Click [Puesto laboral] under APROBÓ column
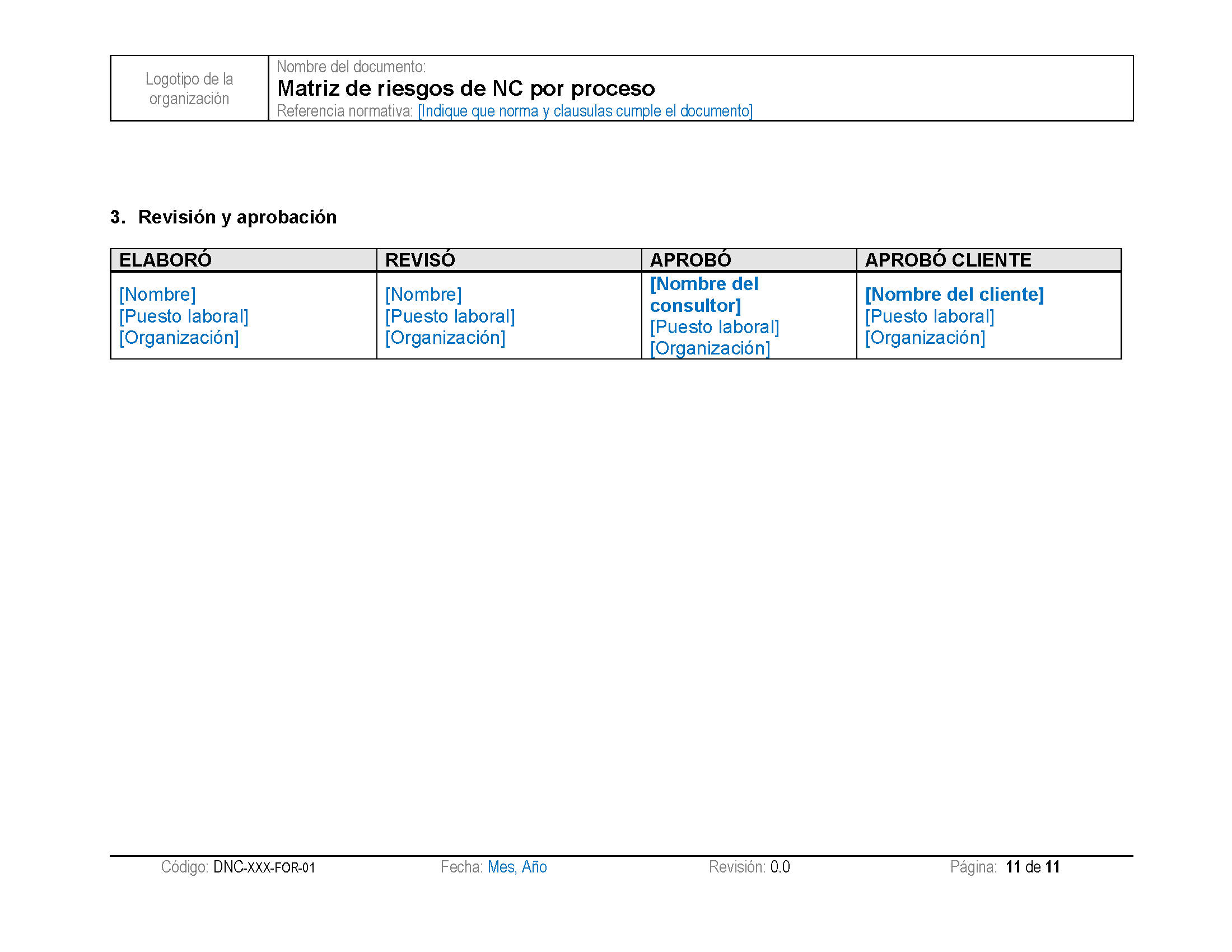 tap(714, 327)
